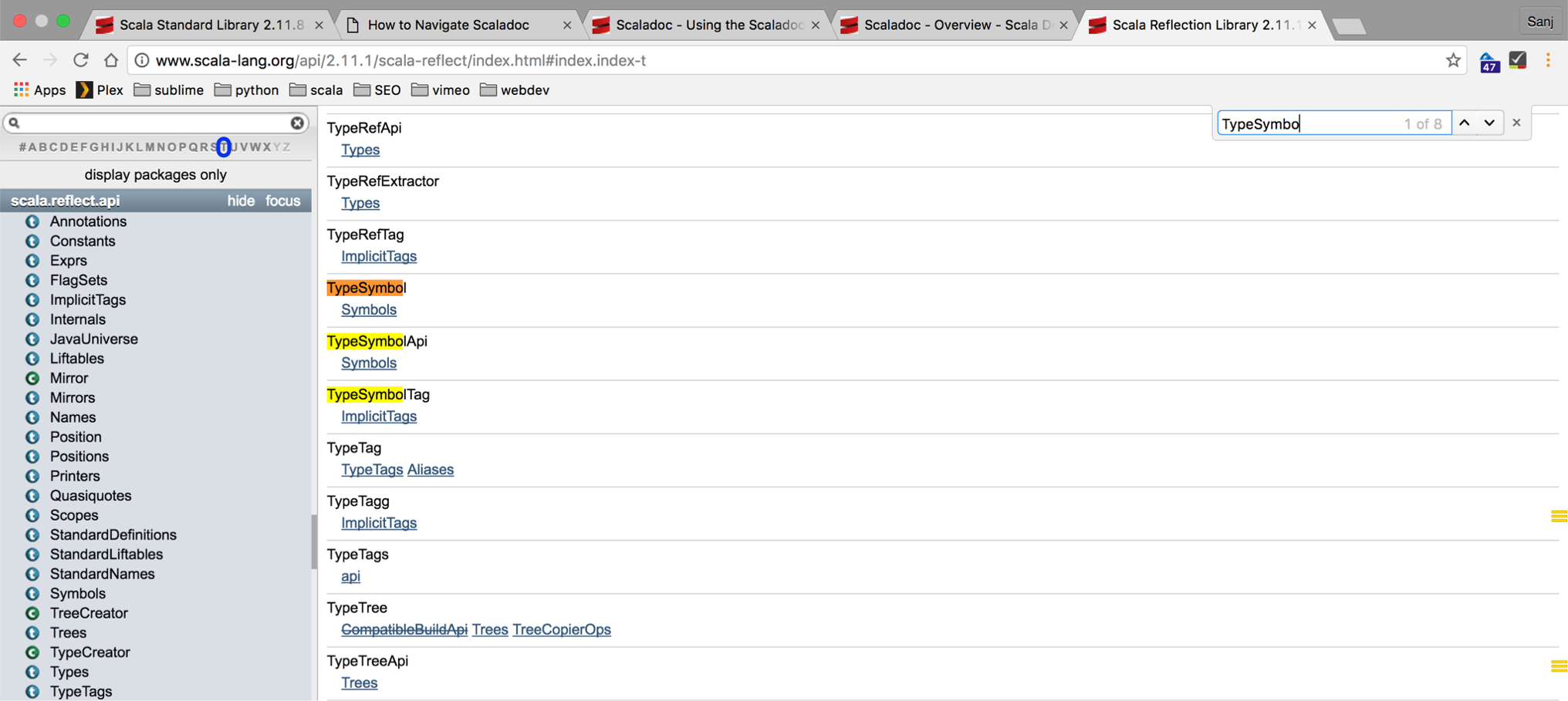Switch to Scala Standard Library tab
1568x701 pixels.
pos(211,25)
